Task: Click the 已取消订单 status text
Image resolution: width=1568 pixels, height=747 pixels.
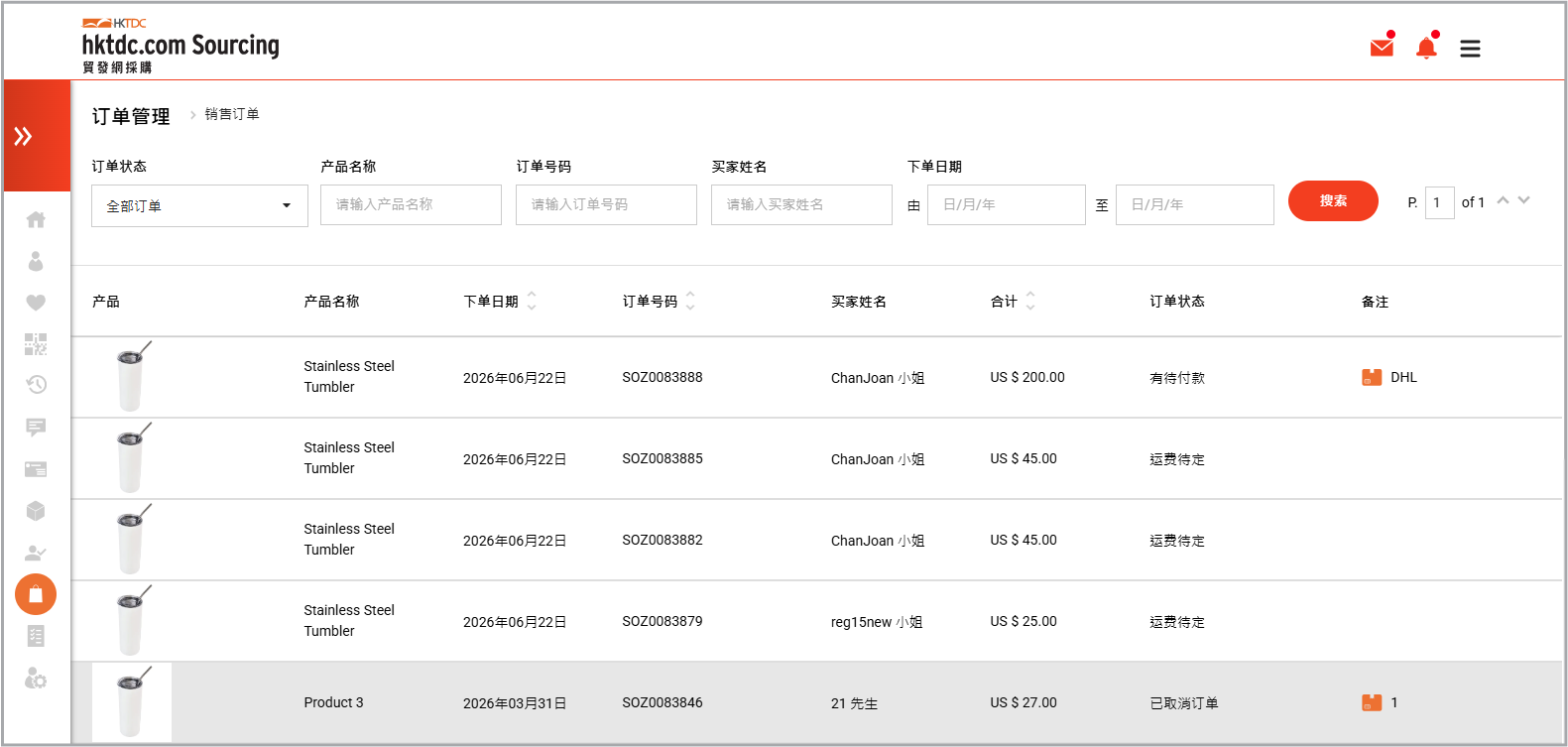Action: tap(1184, 703)
